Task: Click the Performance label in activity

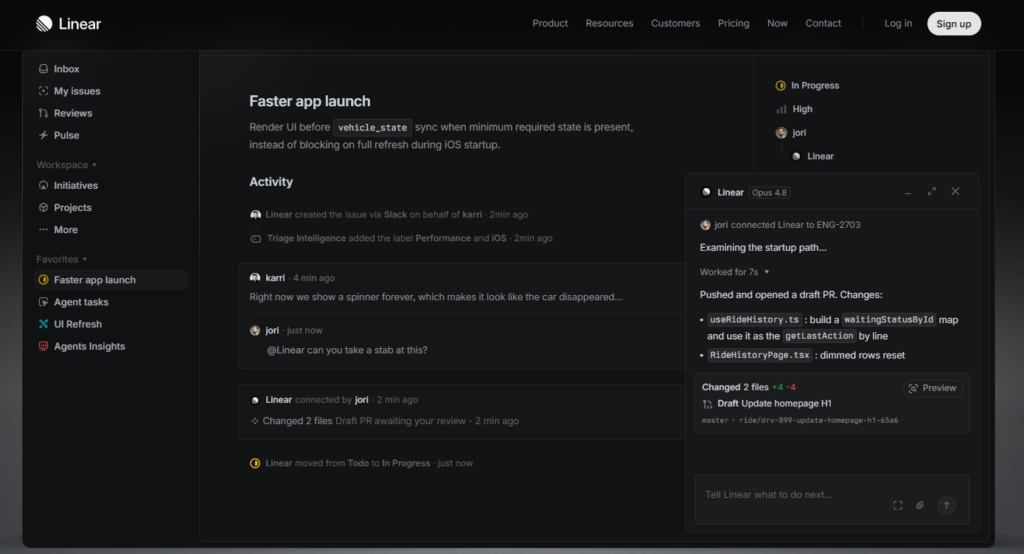Action: click(443, 238)
